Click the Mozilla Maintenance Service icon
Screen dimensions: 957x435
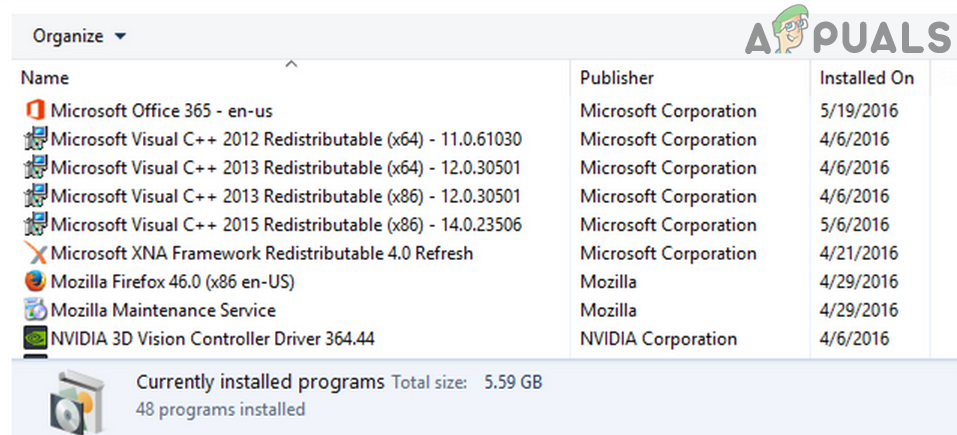tap(35, 310)
